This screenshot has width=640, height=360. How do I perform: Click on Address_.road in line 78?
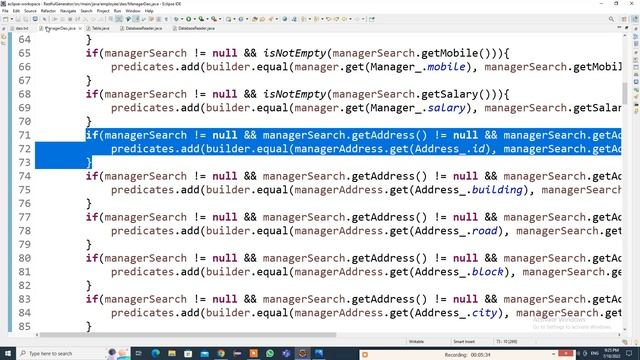pos(456,231)
